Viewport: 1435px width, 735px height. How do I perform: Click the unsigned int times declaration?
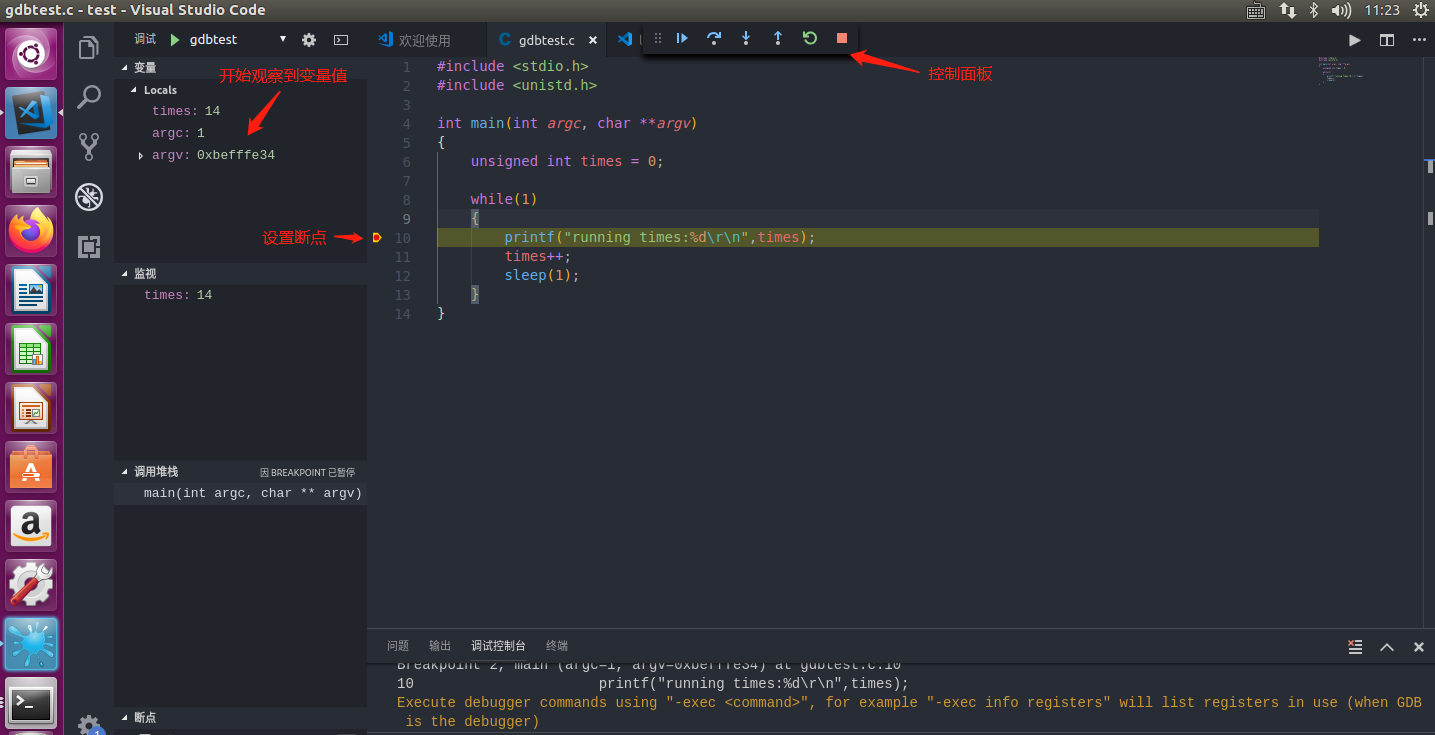(567, 162)
